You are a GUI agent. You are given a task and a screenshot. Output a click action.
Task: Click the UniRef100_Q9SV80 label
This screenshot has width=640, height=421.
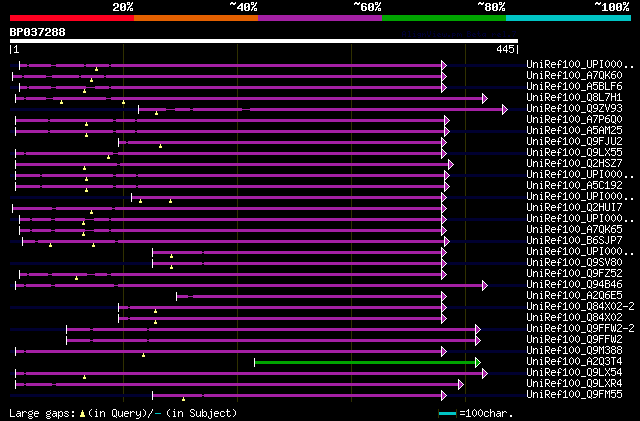pyautogui.click(x=574, y=263)
